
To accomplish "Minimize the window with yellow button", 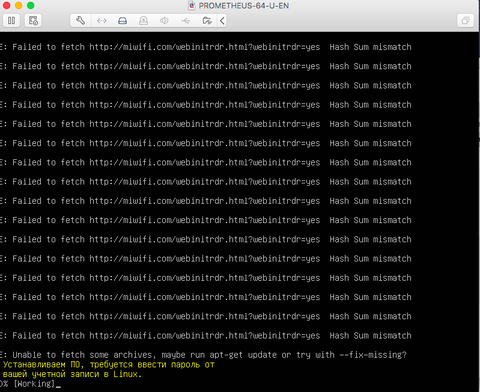I will [19, 5].
